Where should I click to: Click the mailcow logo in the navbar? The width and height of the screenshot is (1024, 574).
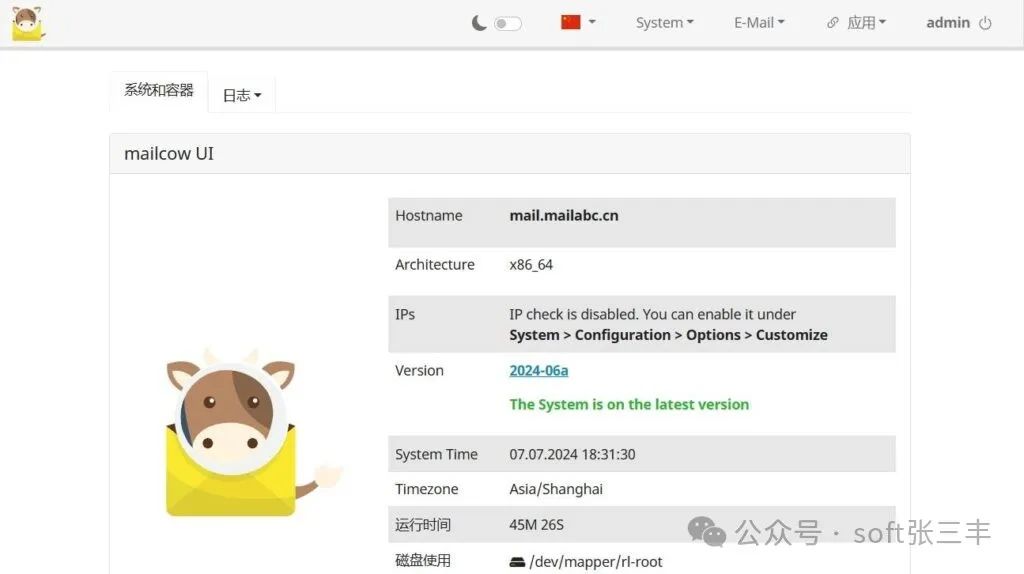[x=28, y=23]
